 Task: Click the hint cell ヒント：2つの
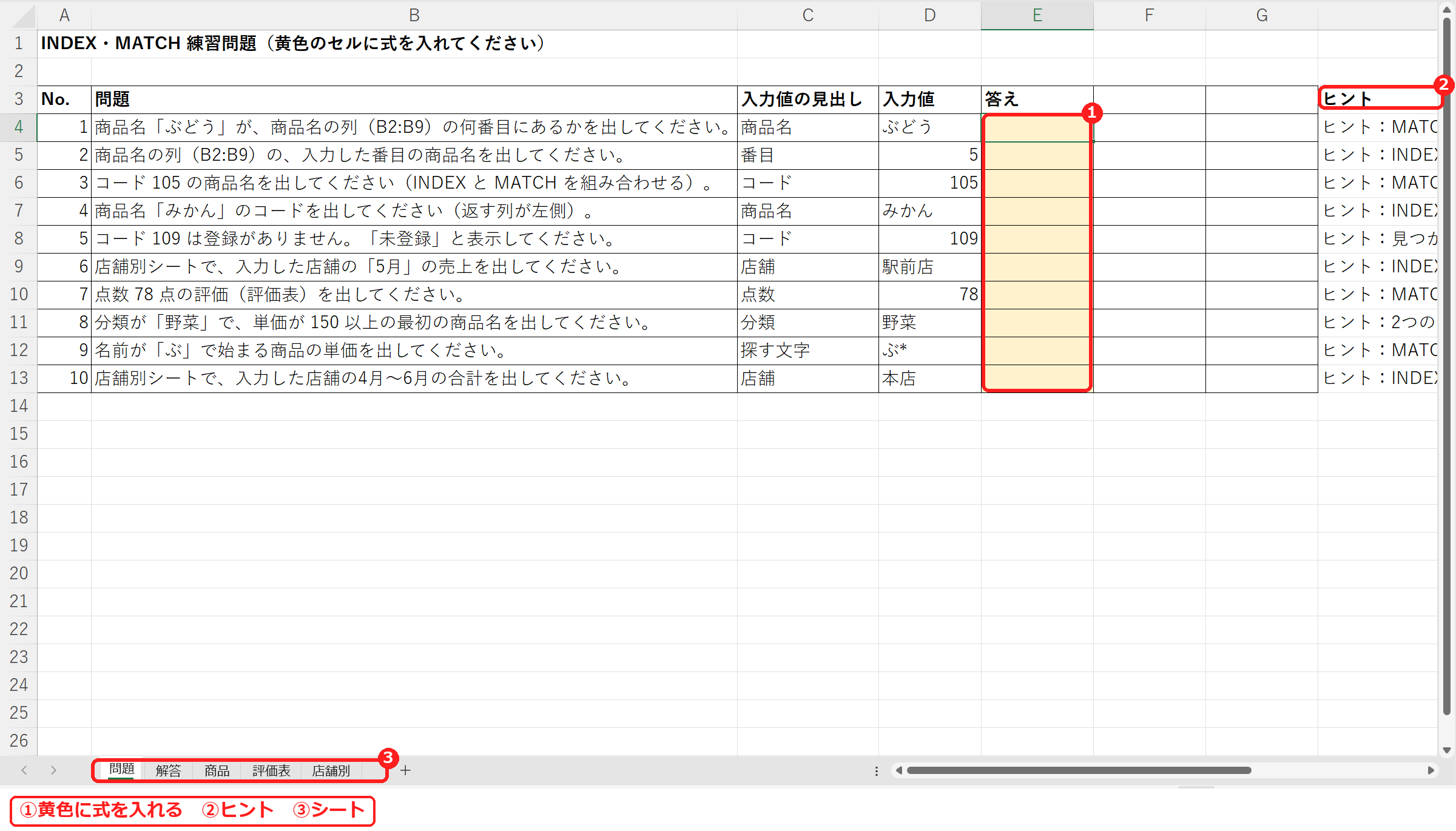click(1378, 323)
